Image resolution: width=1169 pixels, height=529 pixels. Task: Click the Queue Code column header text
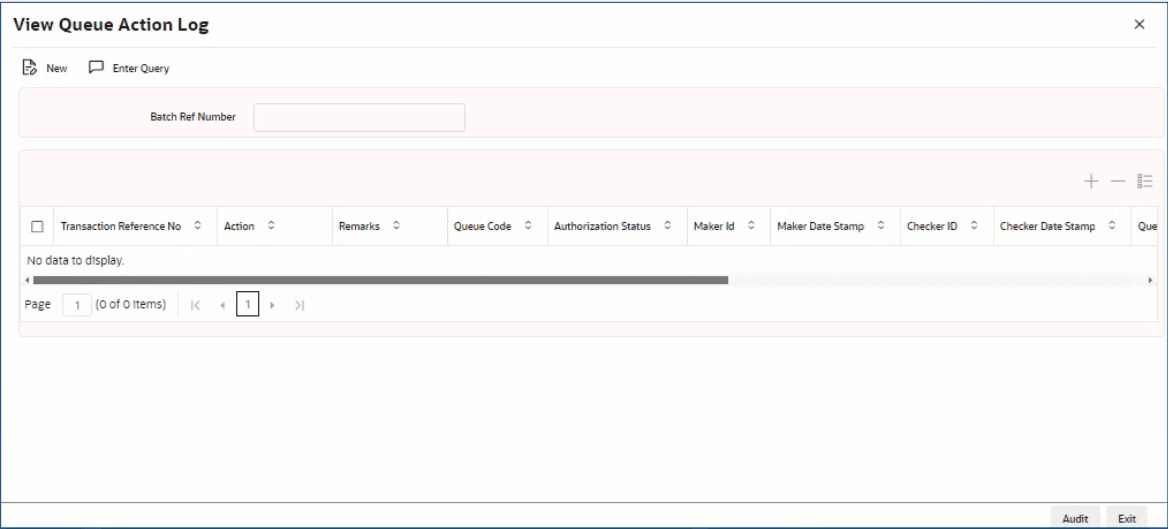(483, 227)
